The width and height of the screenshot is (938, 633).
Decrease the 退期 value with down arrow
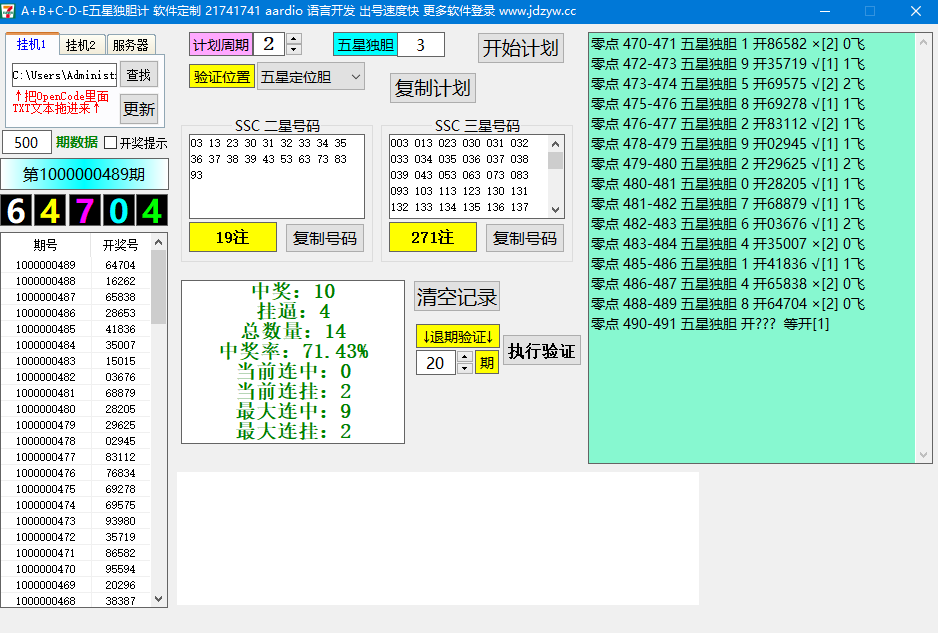(x=465, y=368)
